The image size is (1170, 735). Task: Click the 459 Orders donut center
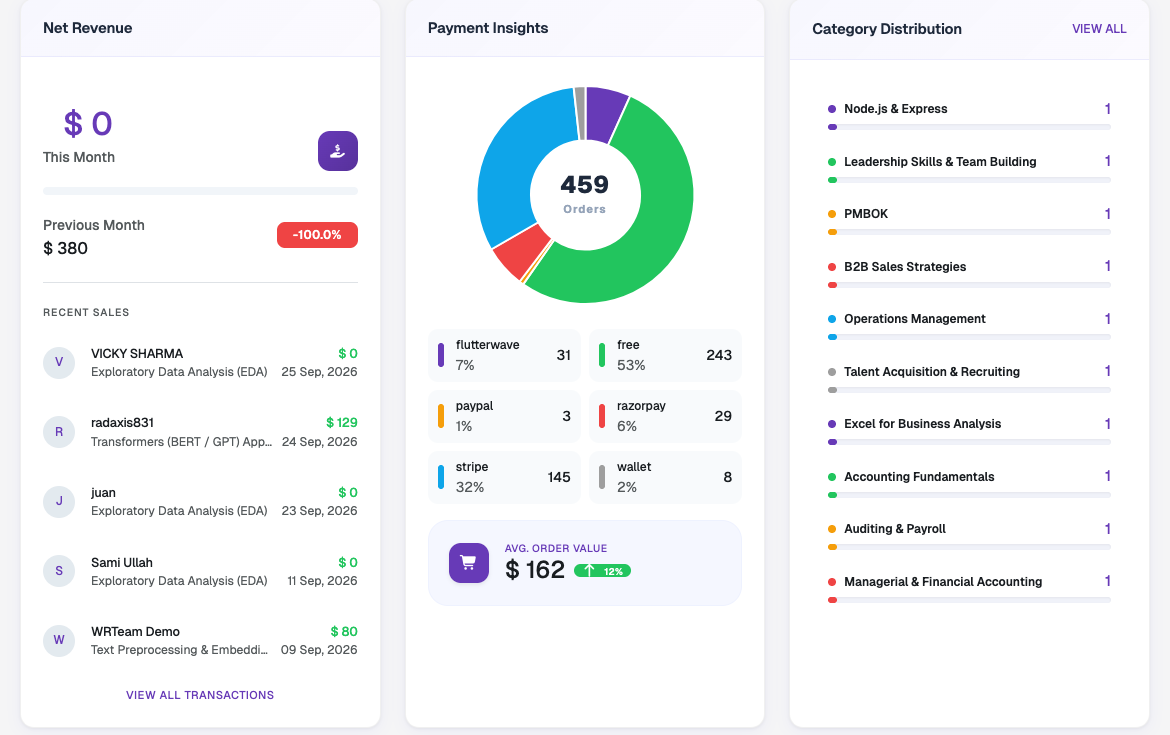tap(585, 194)
